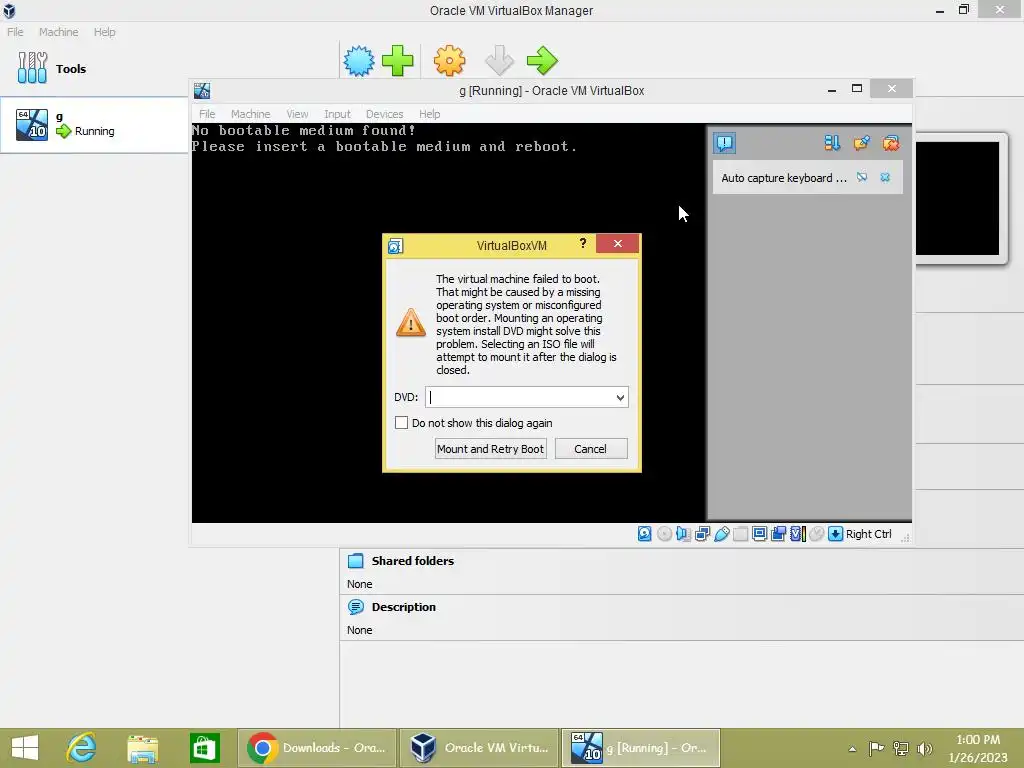The width and height of the screenshot is (1024, 768).
Task: Click the do-not-show-again icon on Auto capture message
Action: [x=862, y=177]
